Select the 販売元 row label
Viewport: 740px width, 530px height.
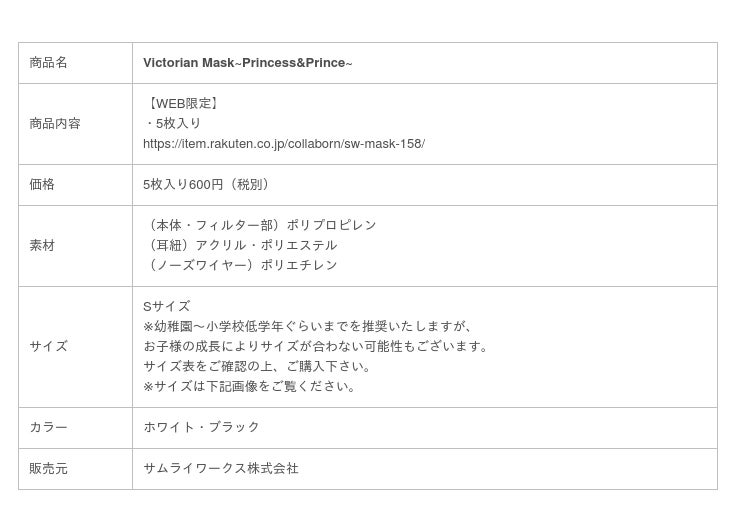[x=48, y=469]
